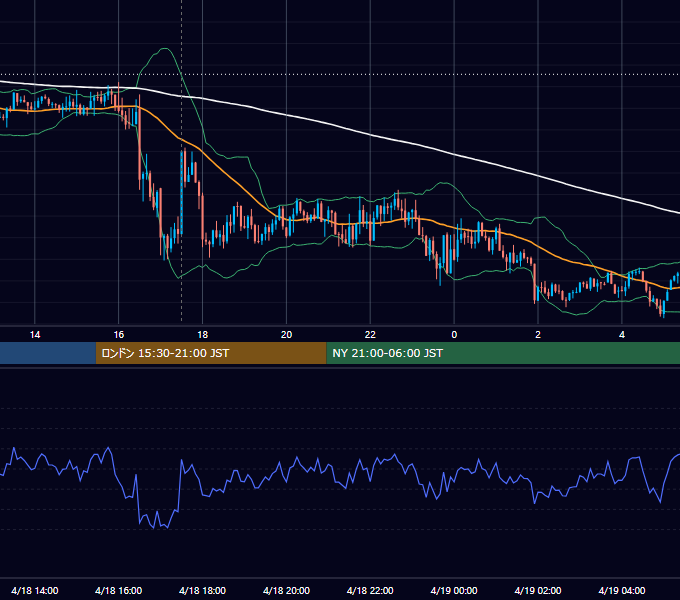Screen dimensions: 680x600
Task: Click the date label 4/19 04:00
Action: click(622, 590)
